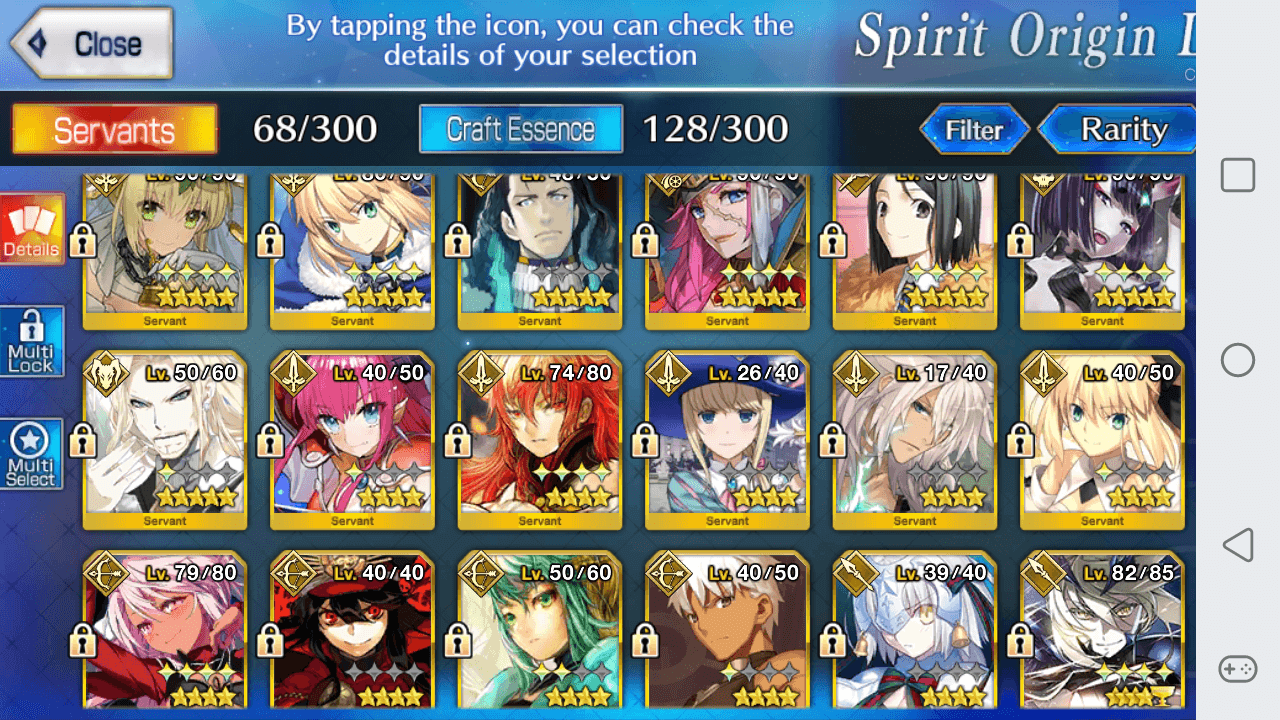
Task: Tap Android recent apps square icon
Action: pos(1238,176)
